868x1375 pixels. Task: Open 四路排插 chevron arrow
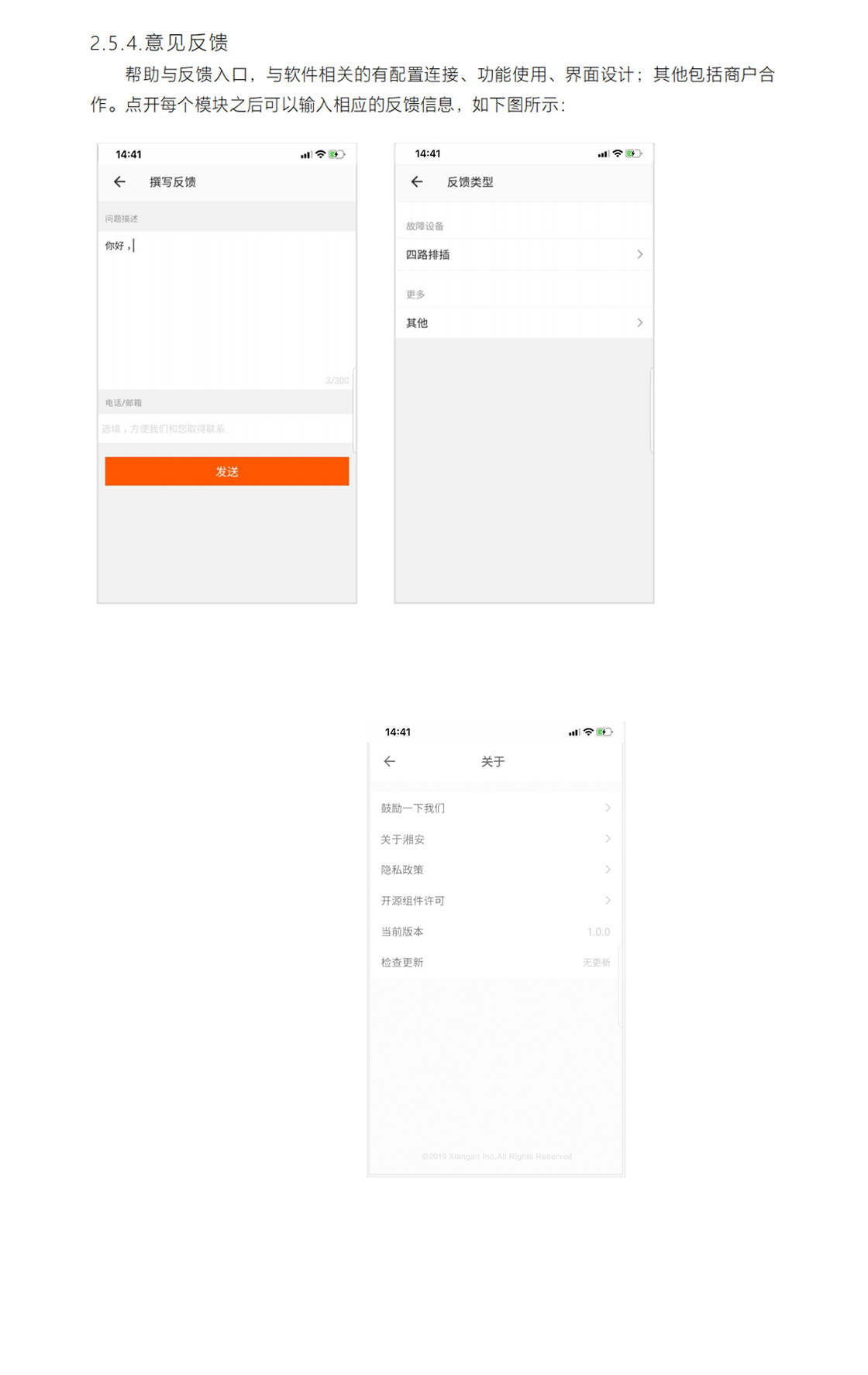639,254
